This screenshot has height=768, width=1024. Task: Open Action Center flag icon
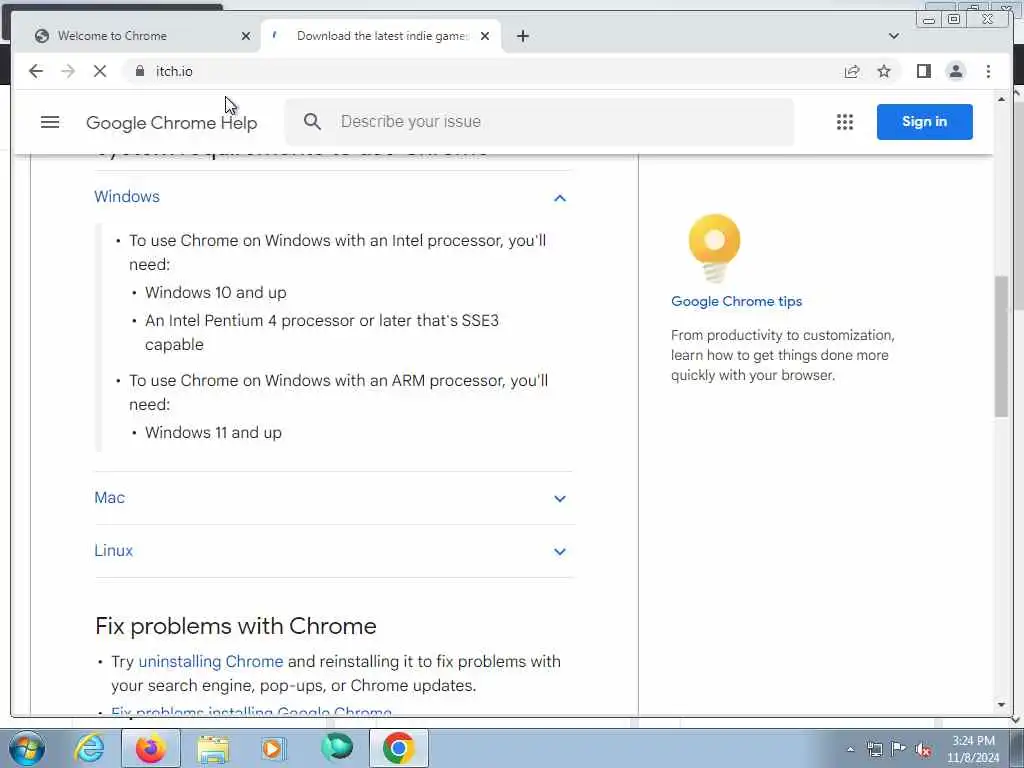click(899, 749)
